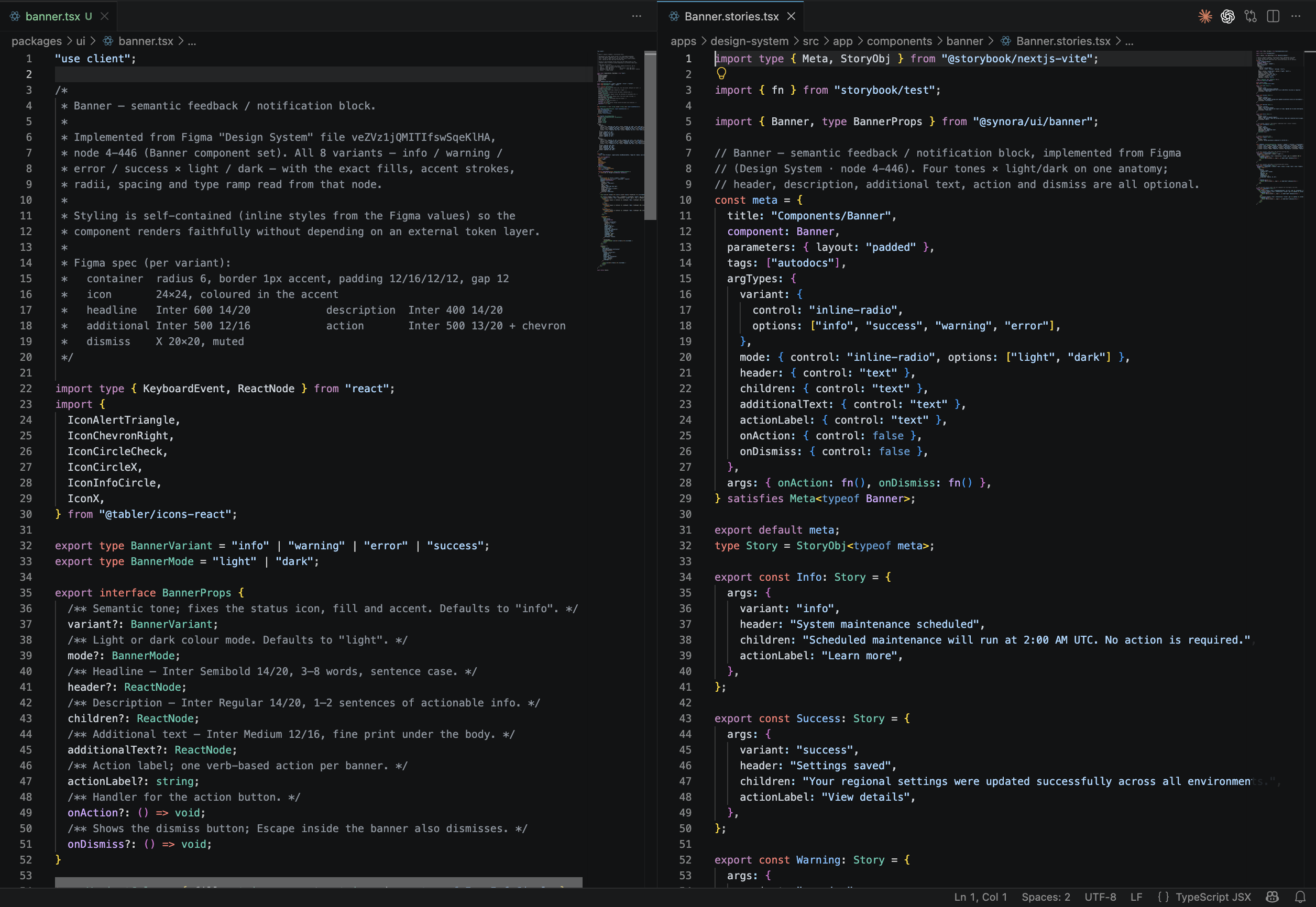The width and height of the screenshot is (1316, 907).
Task: Click the "@synora/ui/banner" import path
Action: coord(1033,121)
